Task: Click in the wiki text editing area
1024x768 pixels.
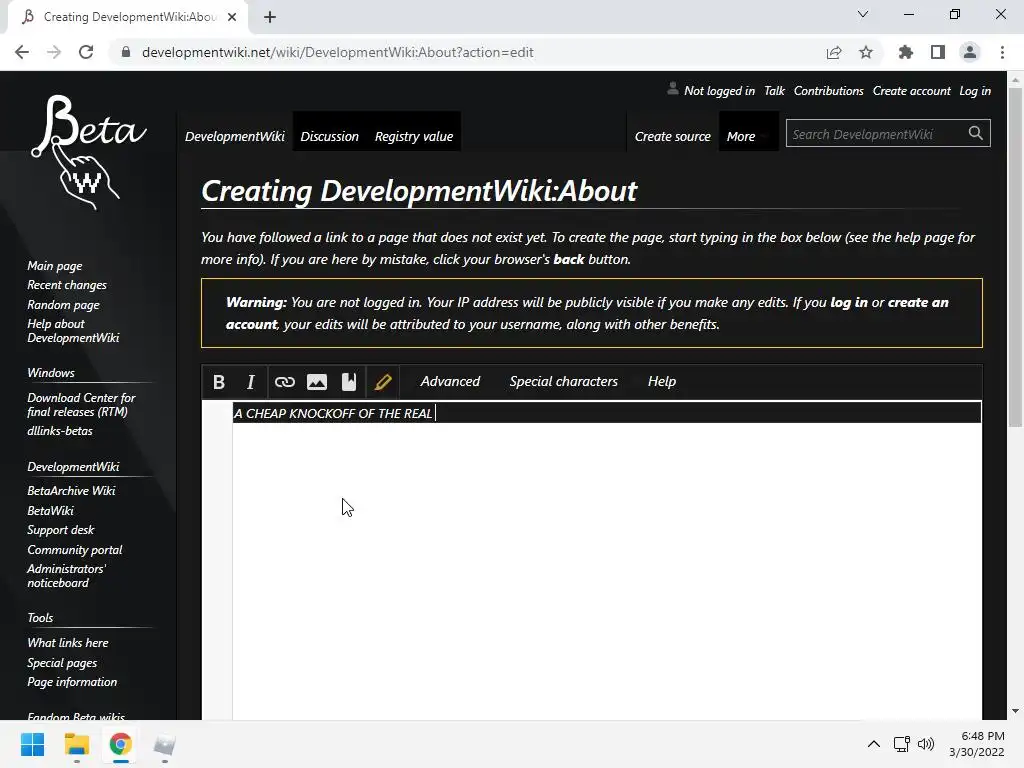Action: click(607, 562)
